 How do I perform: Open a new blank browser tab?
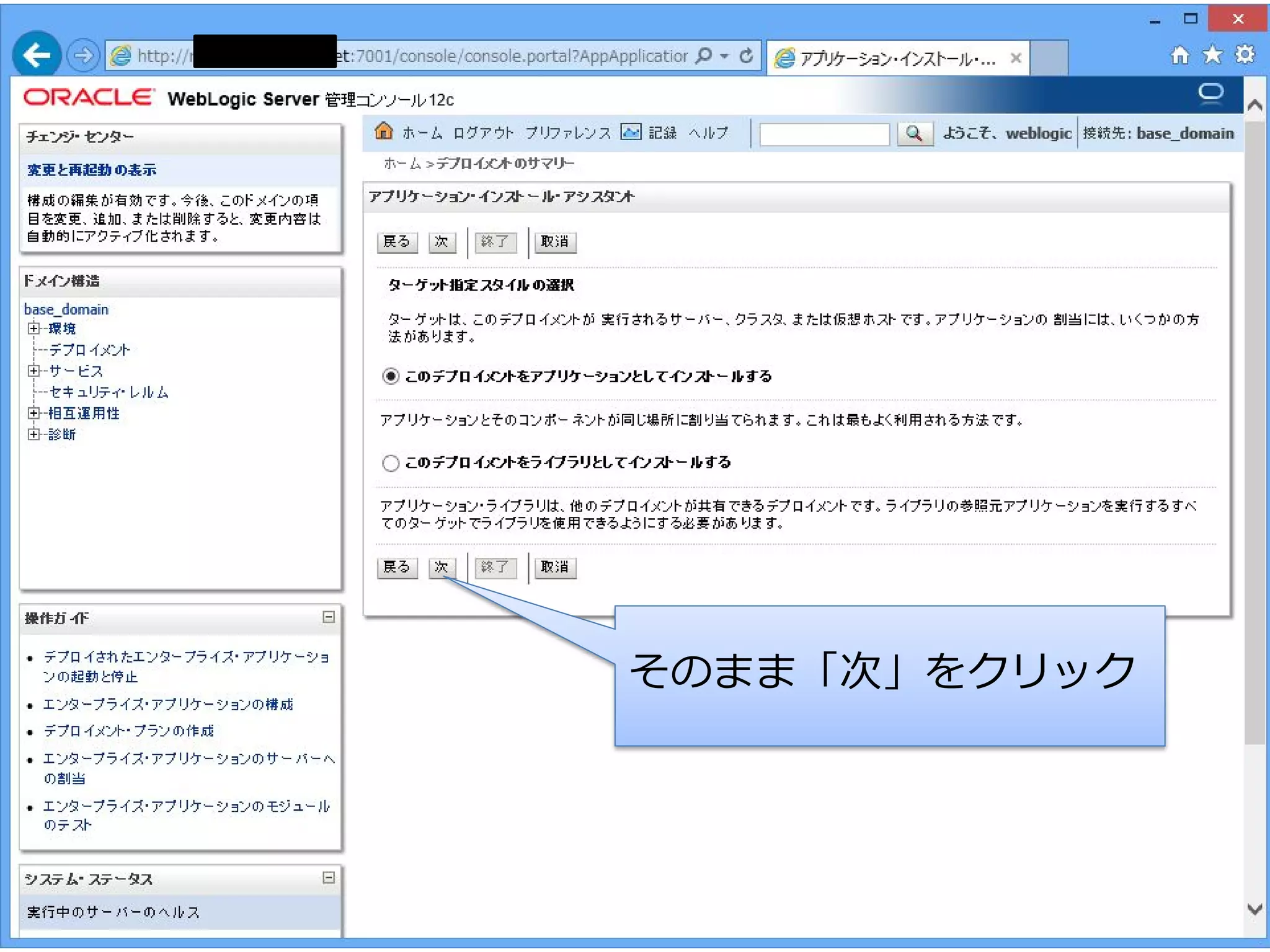[x=1049, y=58]
